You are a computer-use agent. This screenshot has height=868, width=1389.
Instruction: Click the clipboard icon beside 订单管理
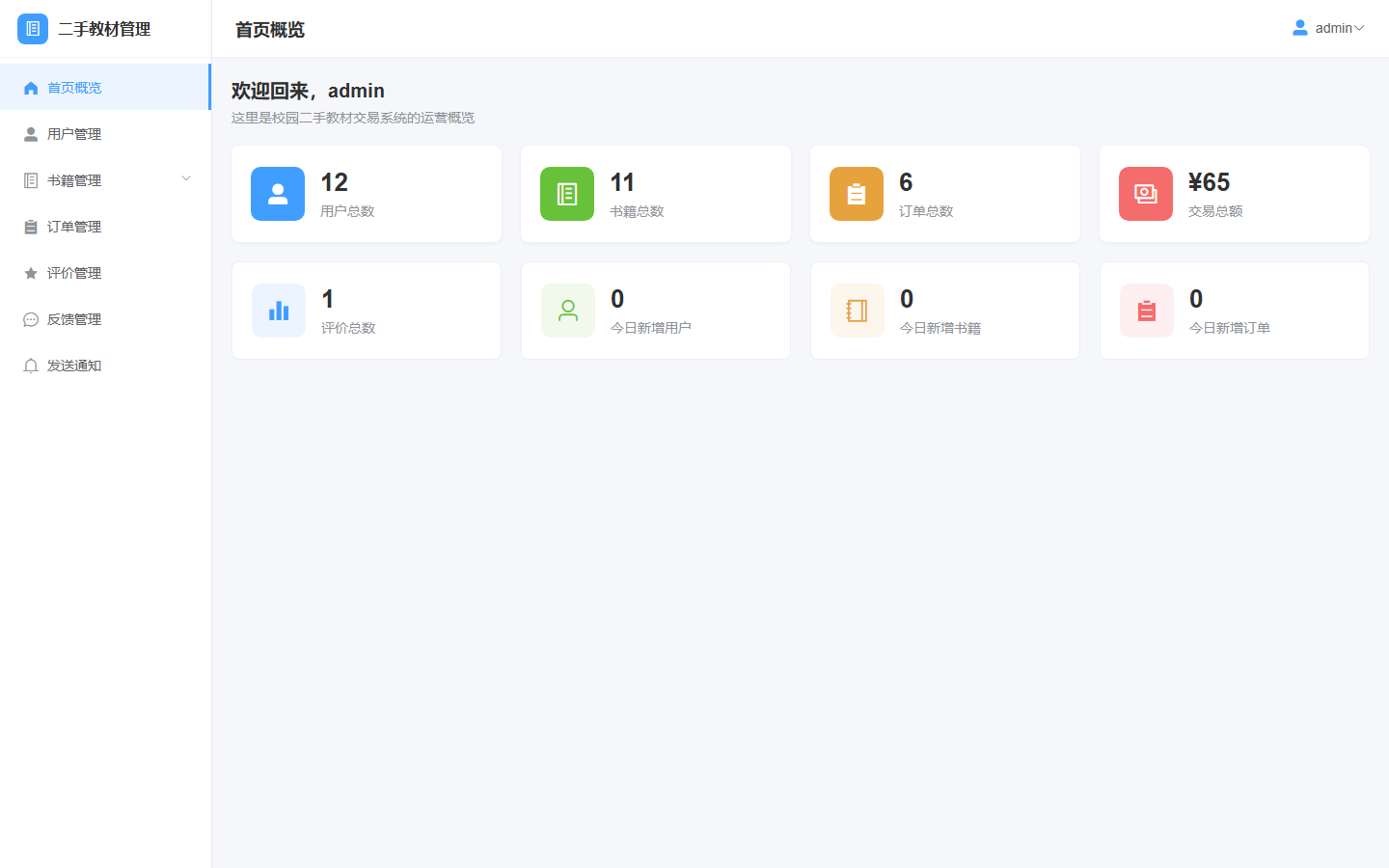pos(31,227)
